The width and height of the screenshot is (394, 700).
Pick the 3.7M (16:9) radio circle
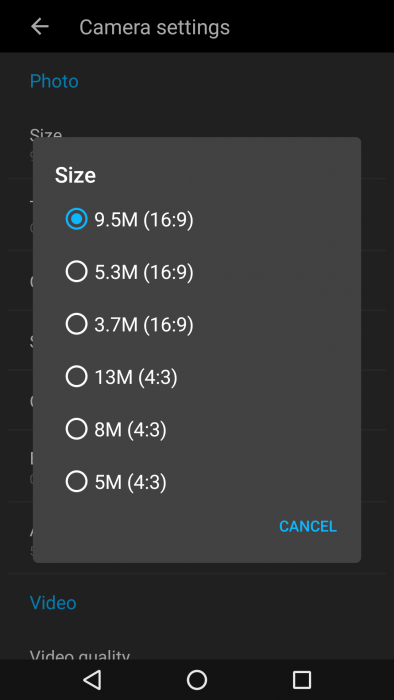click(76, 324)
